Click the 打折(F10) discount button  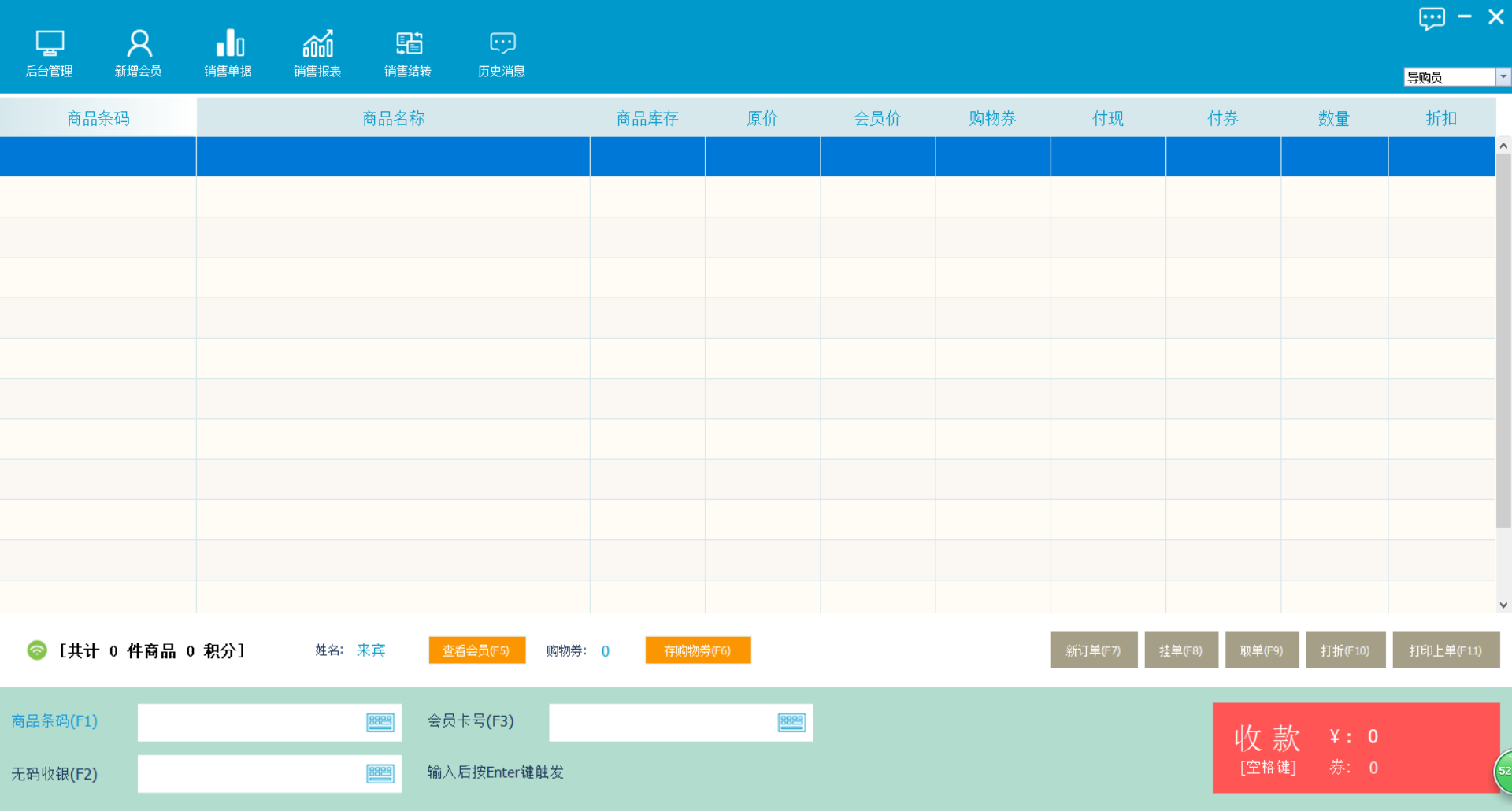pyautogui.click(x=1345, y=650)
